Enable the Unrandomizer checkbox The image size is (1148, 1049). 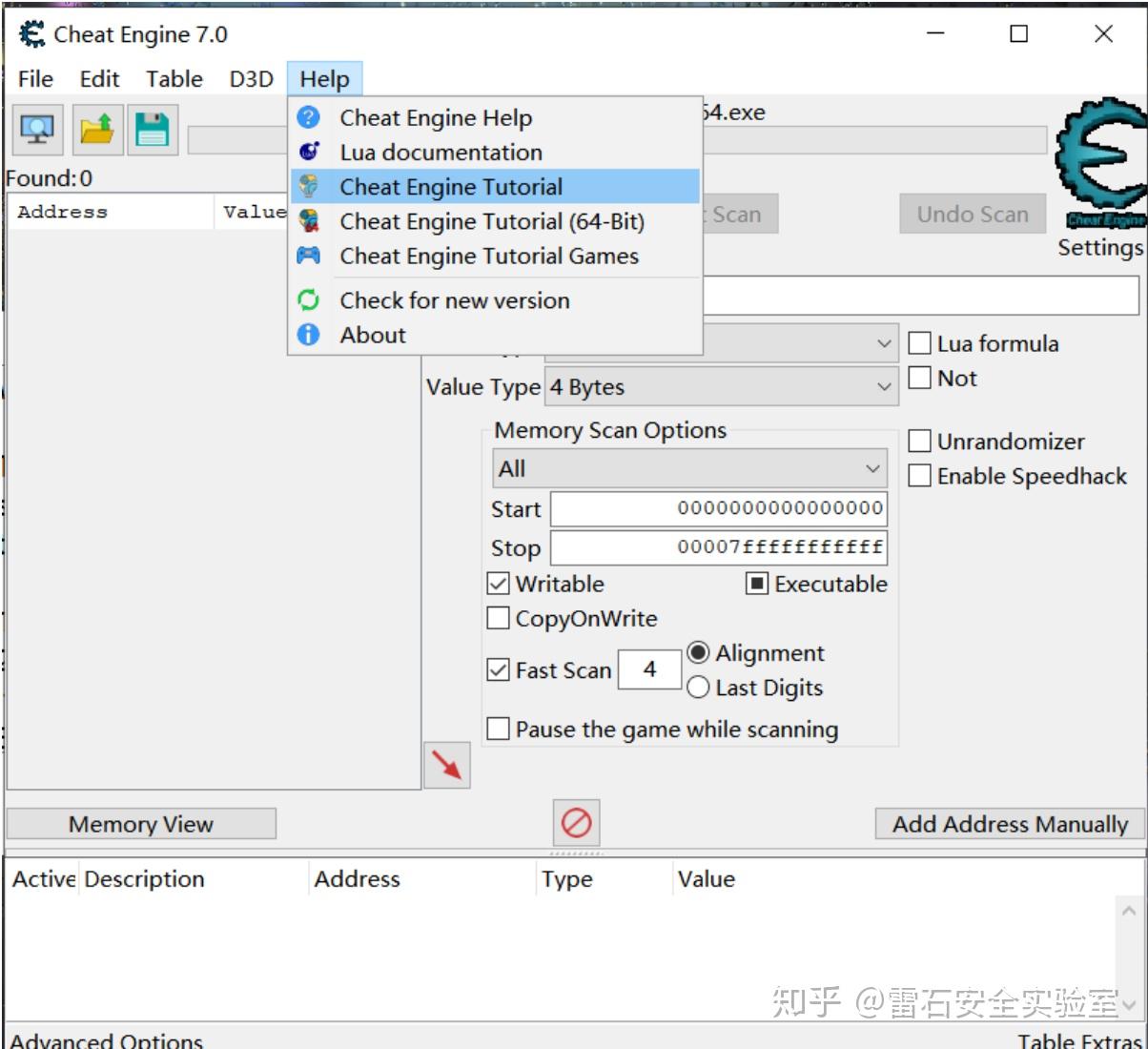919,441
